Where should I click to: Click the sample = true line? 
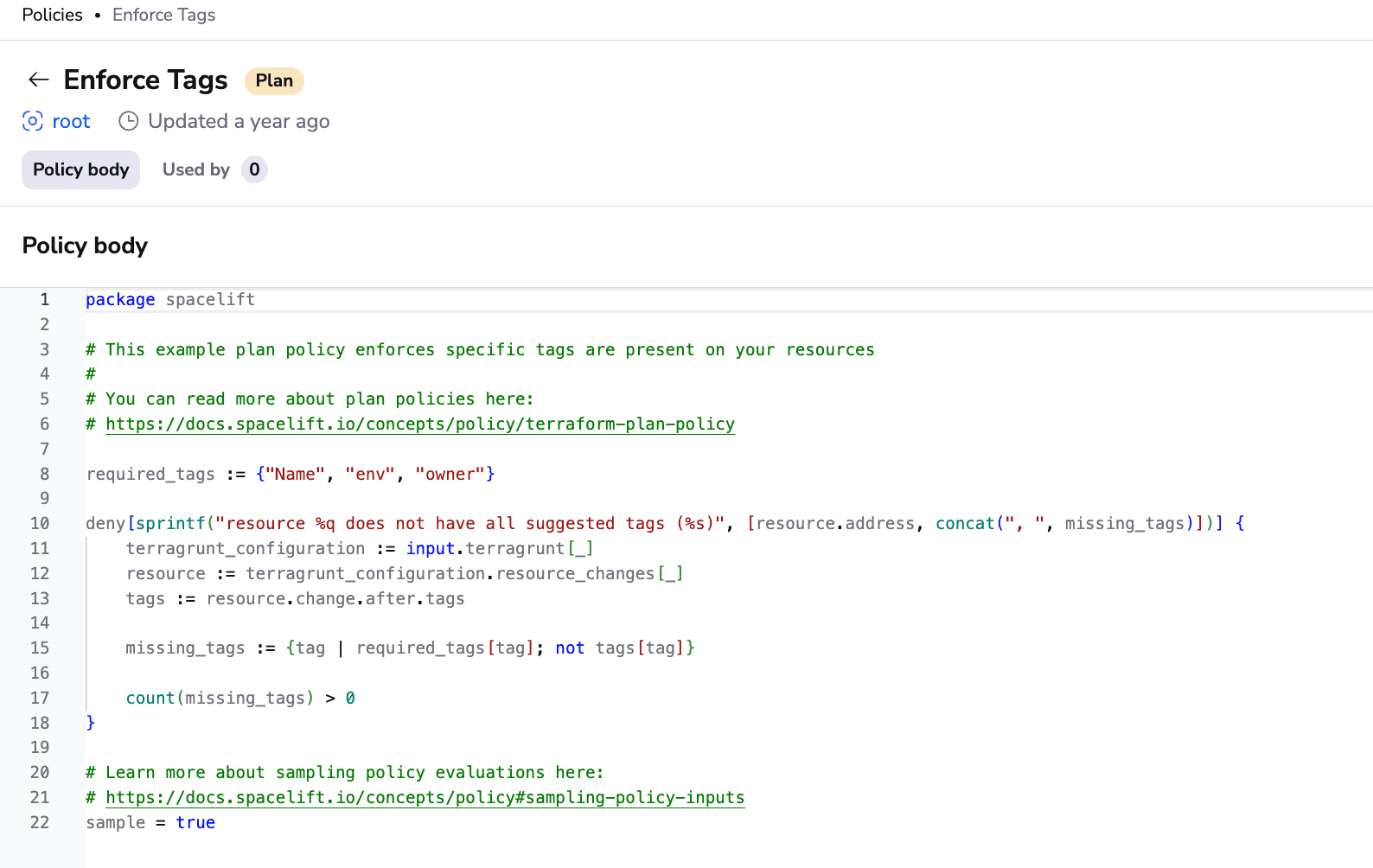[150, 822]
